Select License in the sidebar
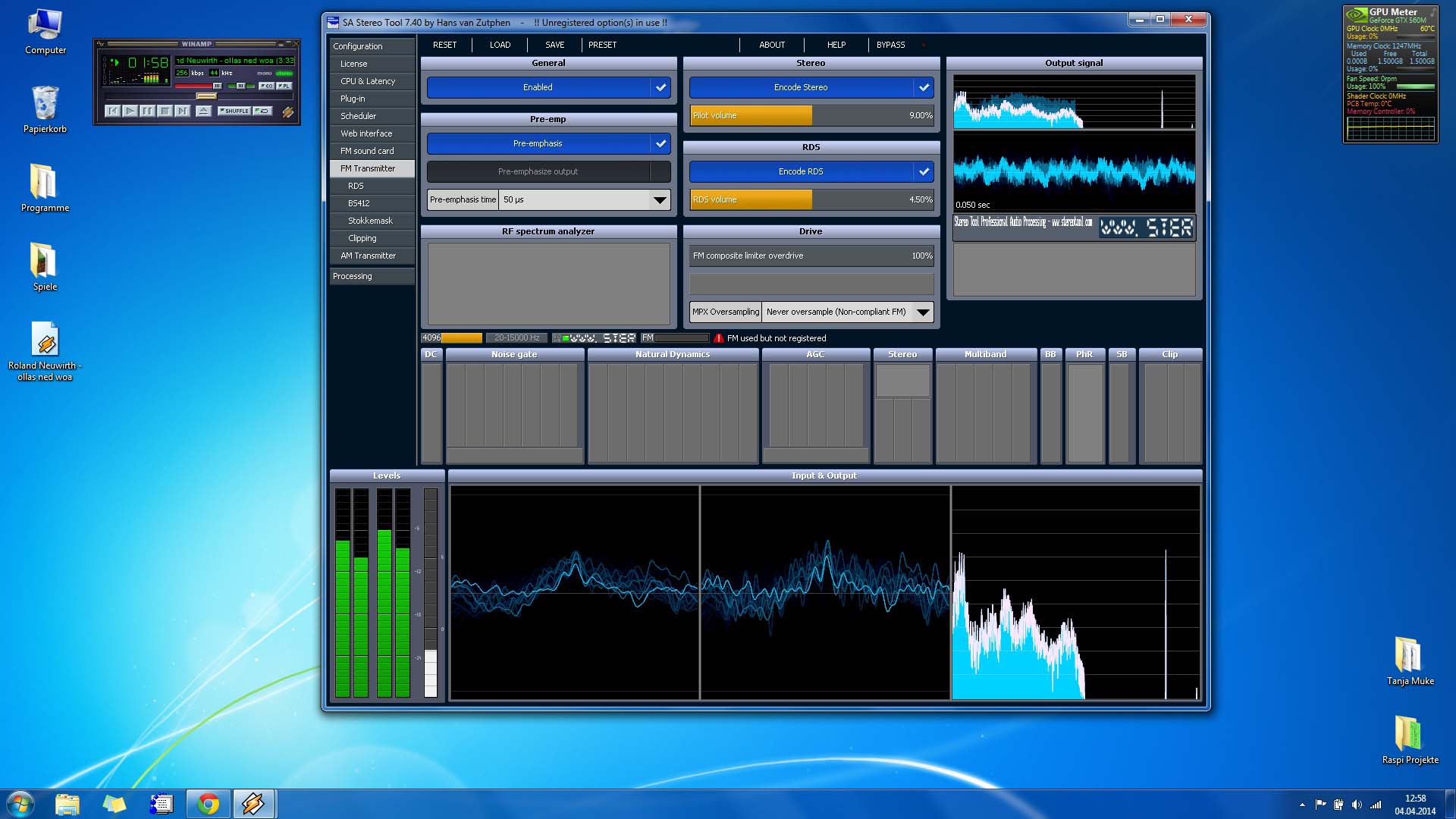 (x=372, y=64)
